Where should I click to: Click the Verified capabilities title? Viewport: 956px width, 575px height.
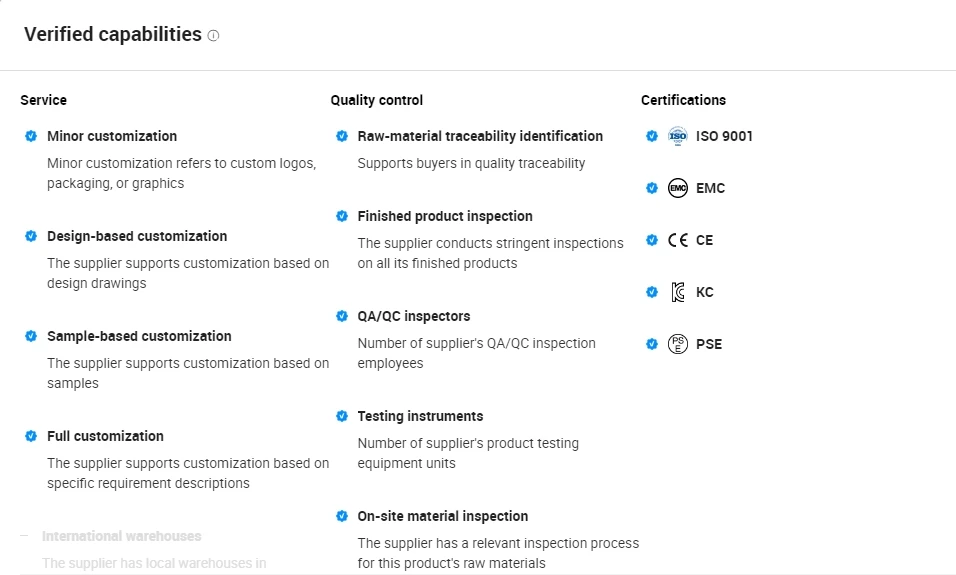[112, 35]
